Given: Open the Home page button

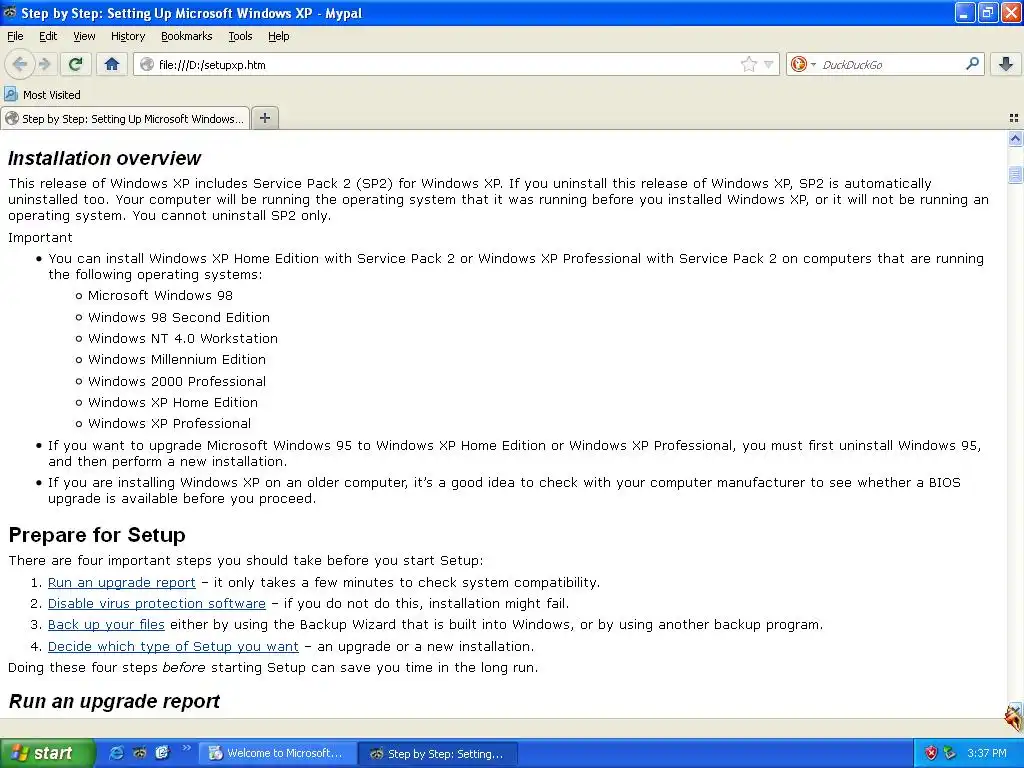Looking at the screenshot, I should pos(112,64).
